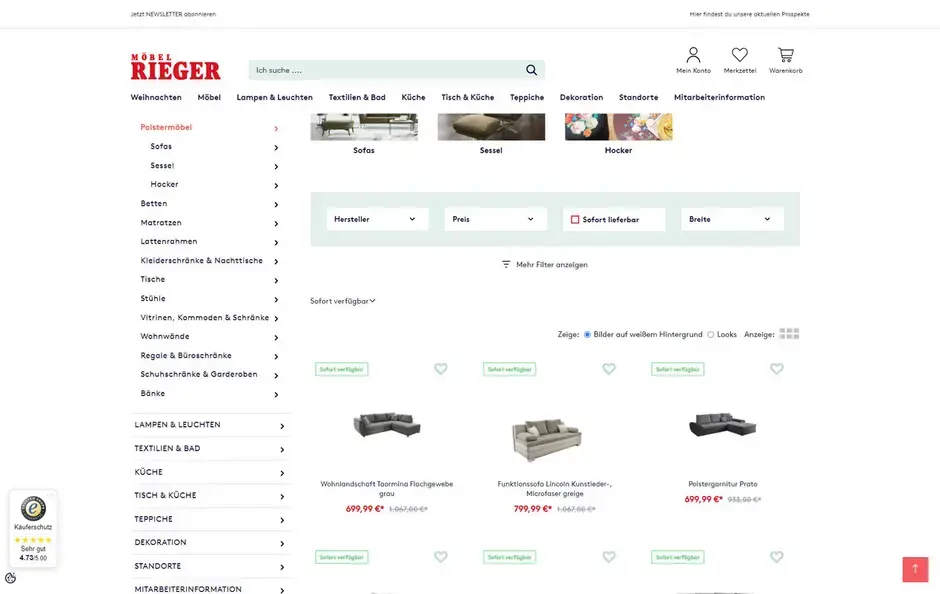Open the Warenkorb shopping cart icon
This screenshot has width=940, height=594.
click(x=786, y=55)
